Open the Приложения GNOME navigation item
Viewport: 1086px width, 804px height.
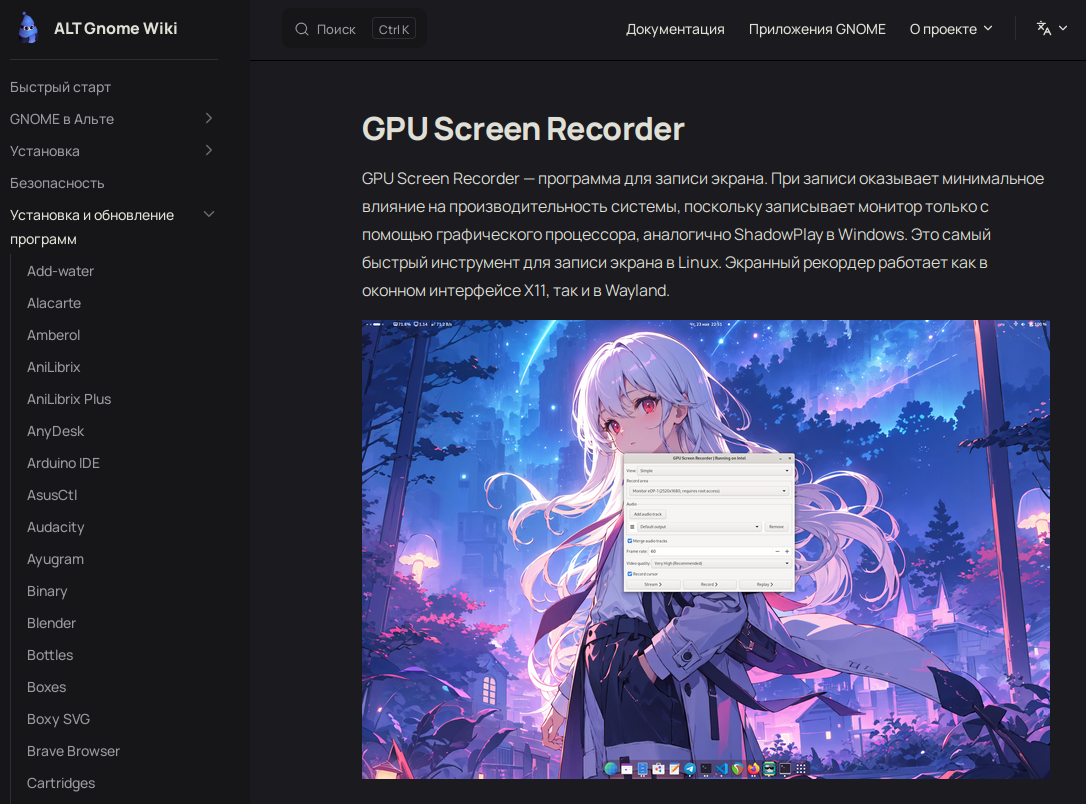[x=817, y=29]
